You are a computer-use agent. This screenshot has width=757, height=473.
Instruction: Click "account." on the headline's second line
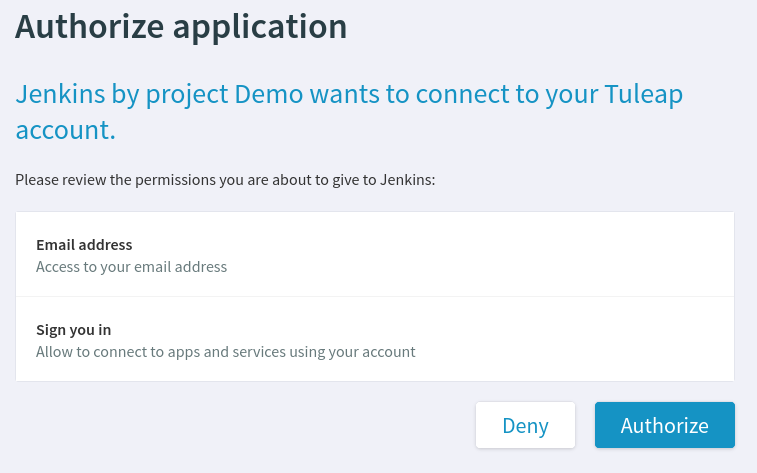65,130
